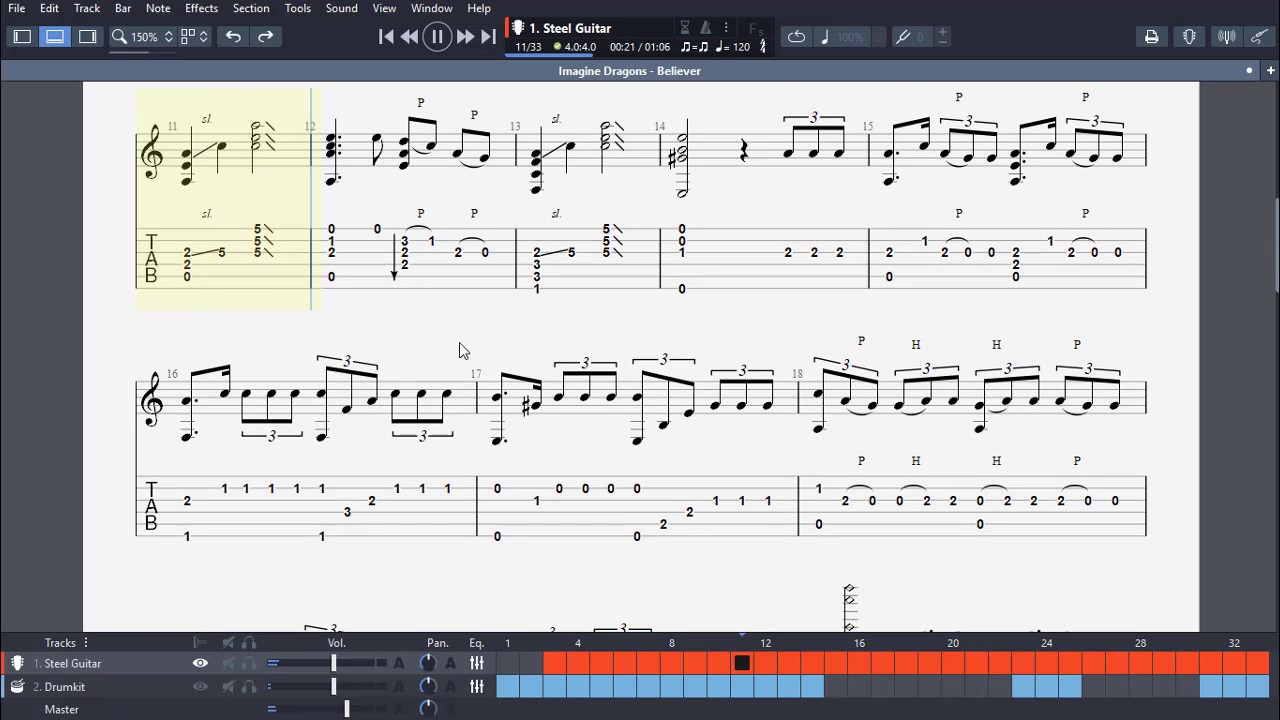Viewport: 1280px width, 720px height.
Task: Open the tuner
Action: [x=1227, y=37]
